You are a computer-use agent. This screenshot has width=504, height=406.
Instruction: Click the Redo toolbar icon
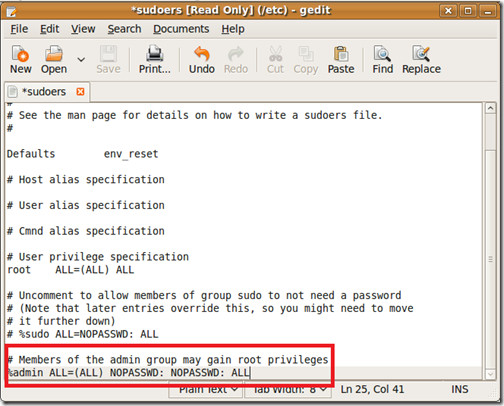point(236,54)
